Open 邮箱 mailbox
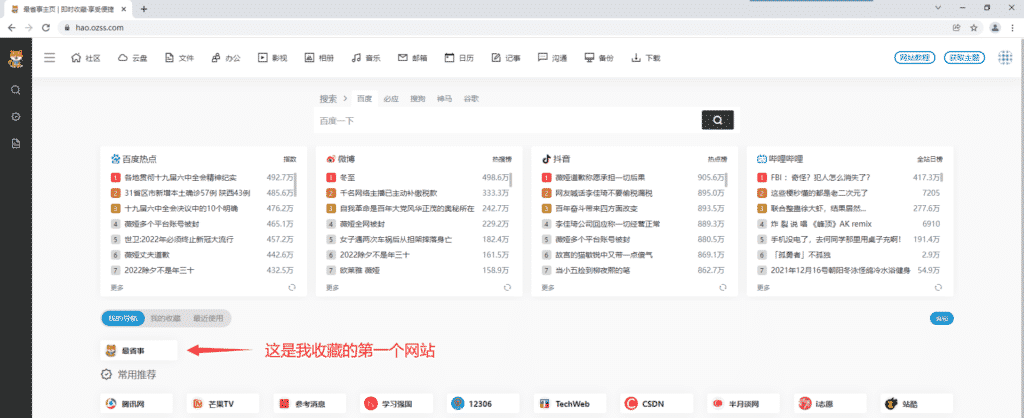This screenshot has height=418, width=1024. pos(413,57)
